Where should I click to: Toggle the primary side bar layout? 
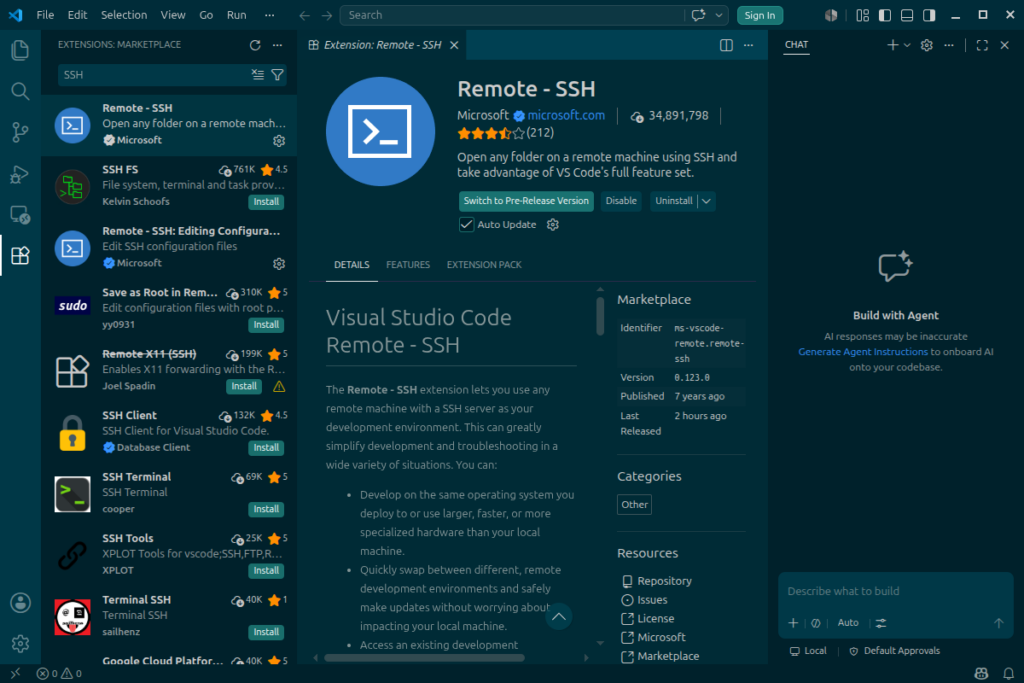pyautogui.click(x=885, y=15)
